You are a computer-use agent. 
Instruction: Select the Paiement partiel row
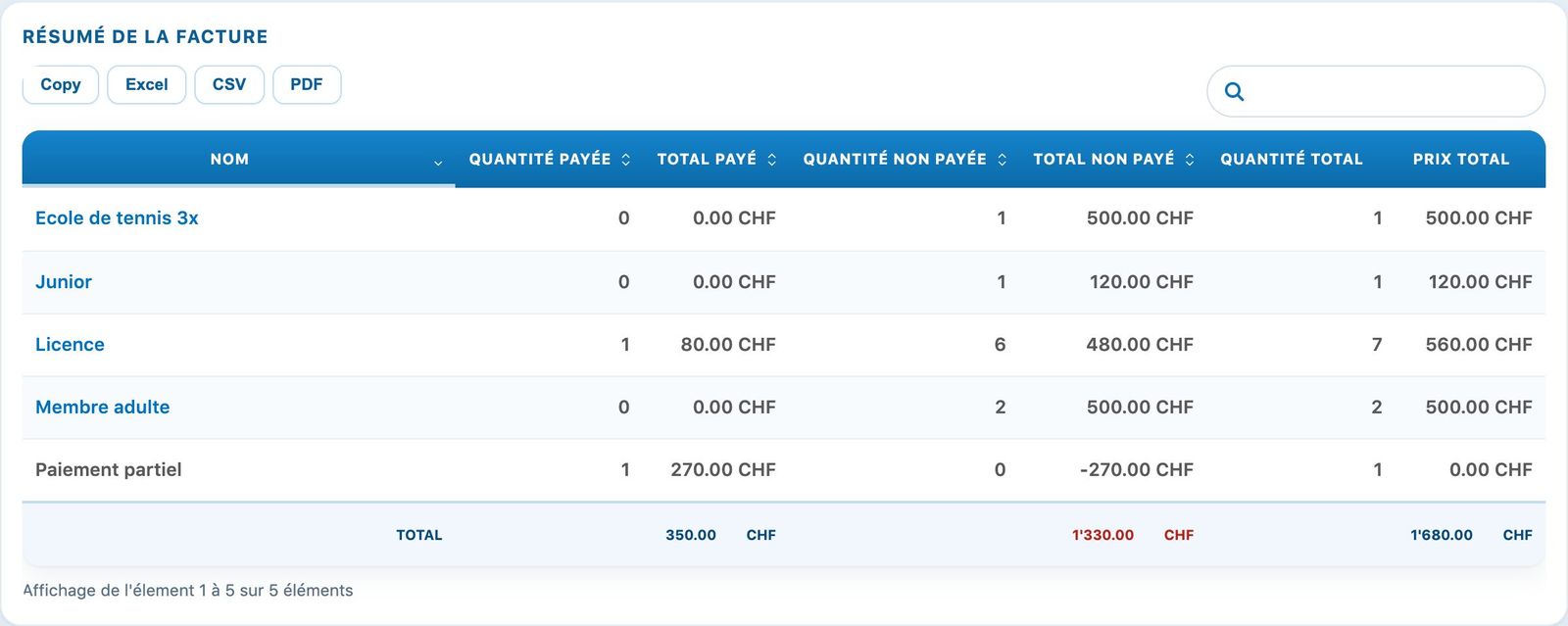pyautogui.click(x=784, y=470)
